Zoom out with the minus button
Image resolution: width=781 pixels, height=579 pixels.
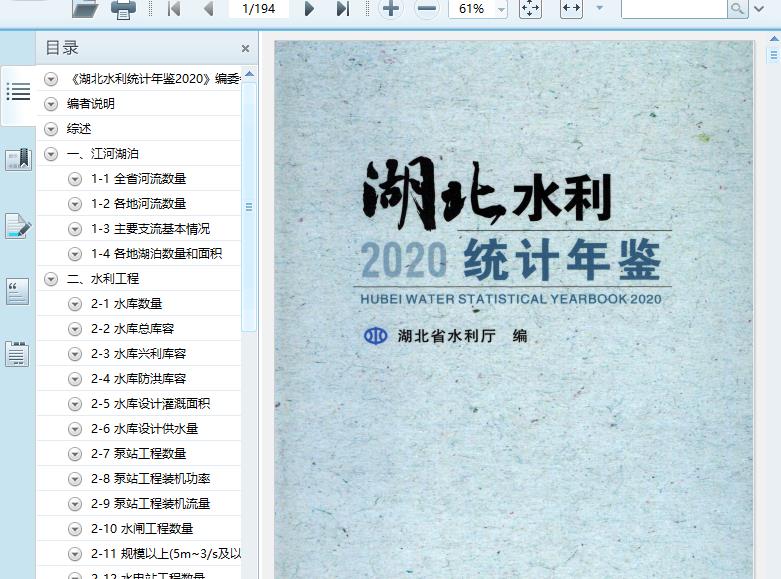pyautogui.click(x=426, y=8)
